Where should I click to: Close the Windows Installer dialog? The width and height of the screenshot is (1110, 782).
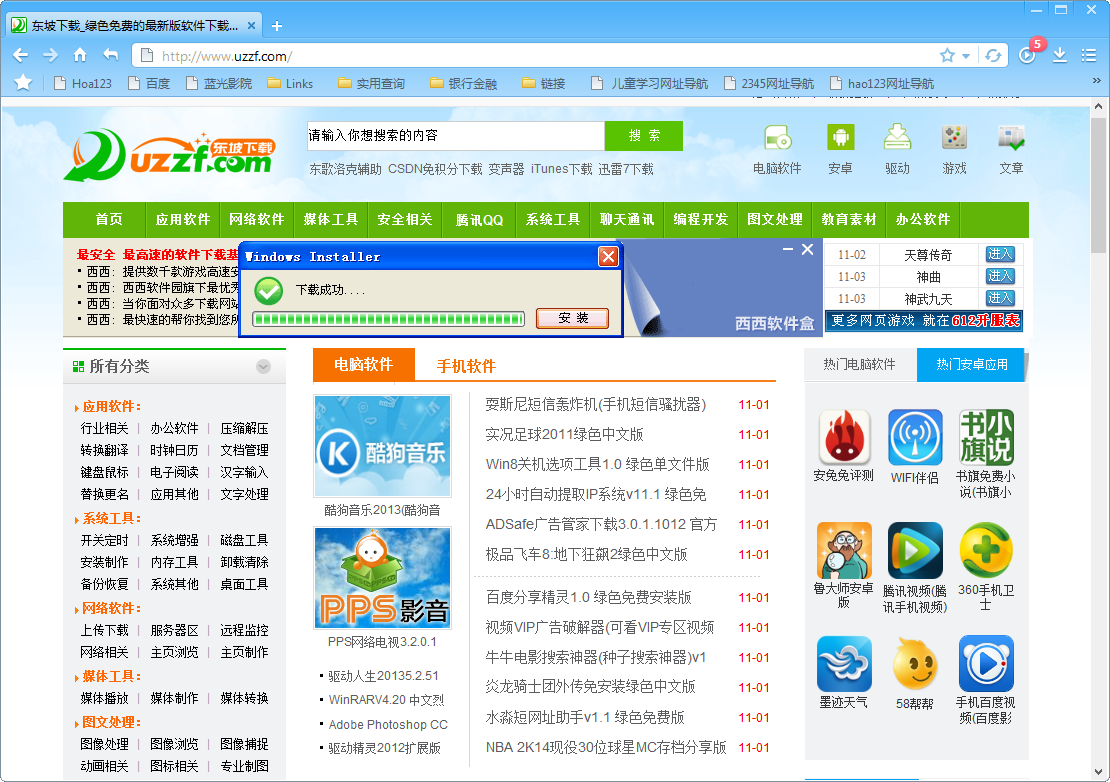click(608, 256)
